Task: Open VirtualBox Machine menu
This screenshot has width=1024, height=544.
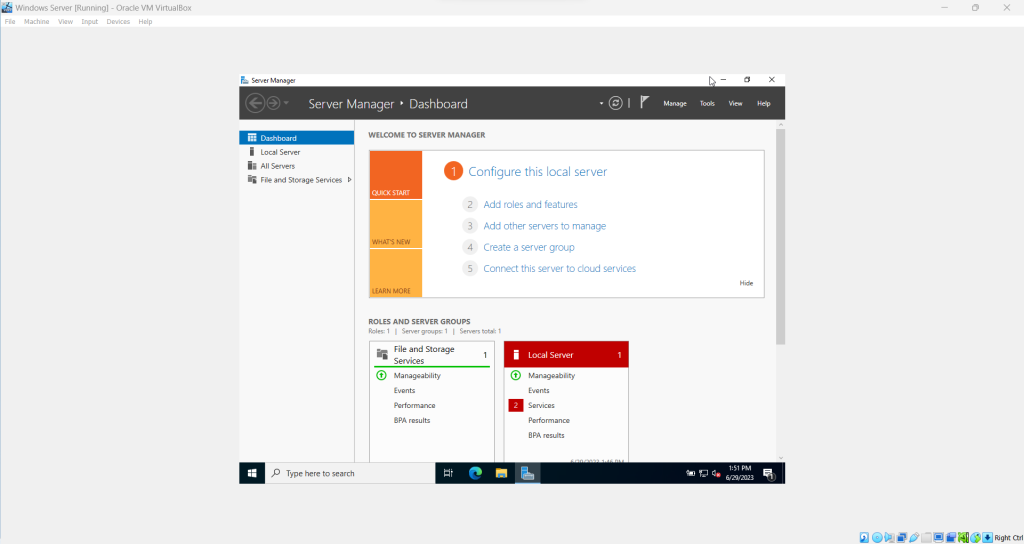Action: (x=37, y=22)
